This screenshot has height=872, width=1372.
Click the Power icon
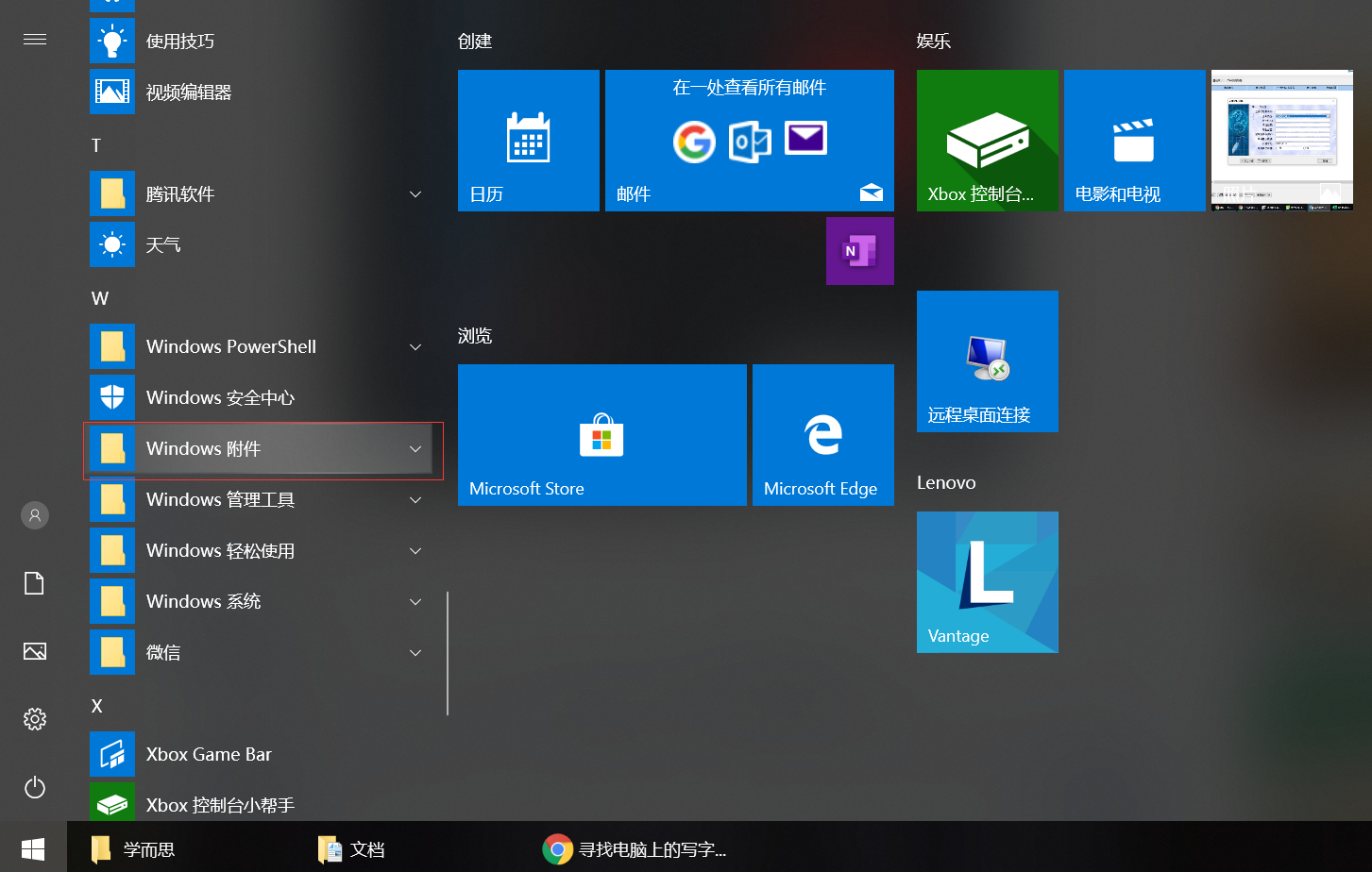(x=35, y=787)
